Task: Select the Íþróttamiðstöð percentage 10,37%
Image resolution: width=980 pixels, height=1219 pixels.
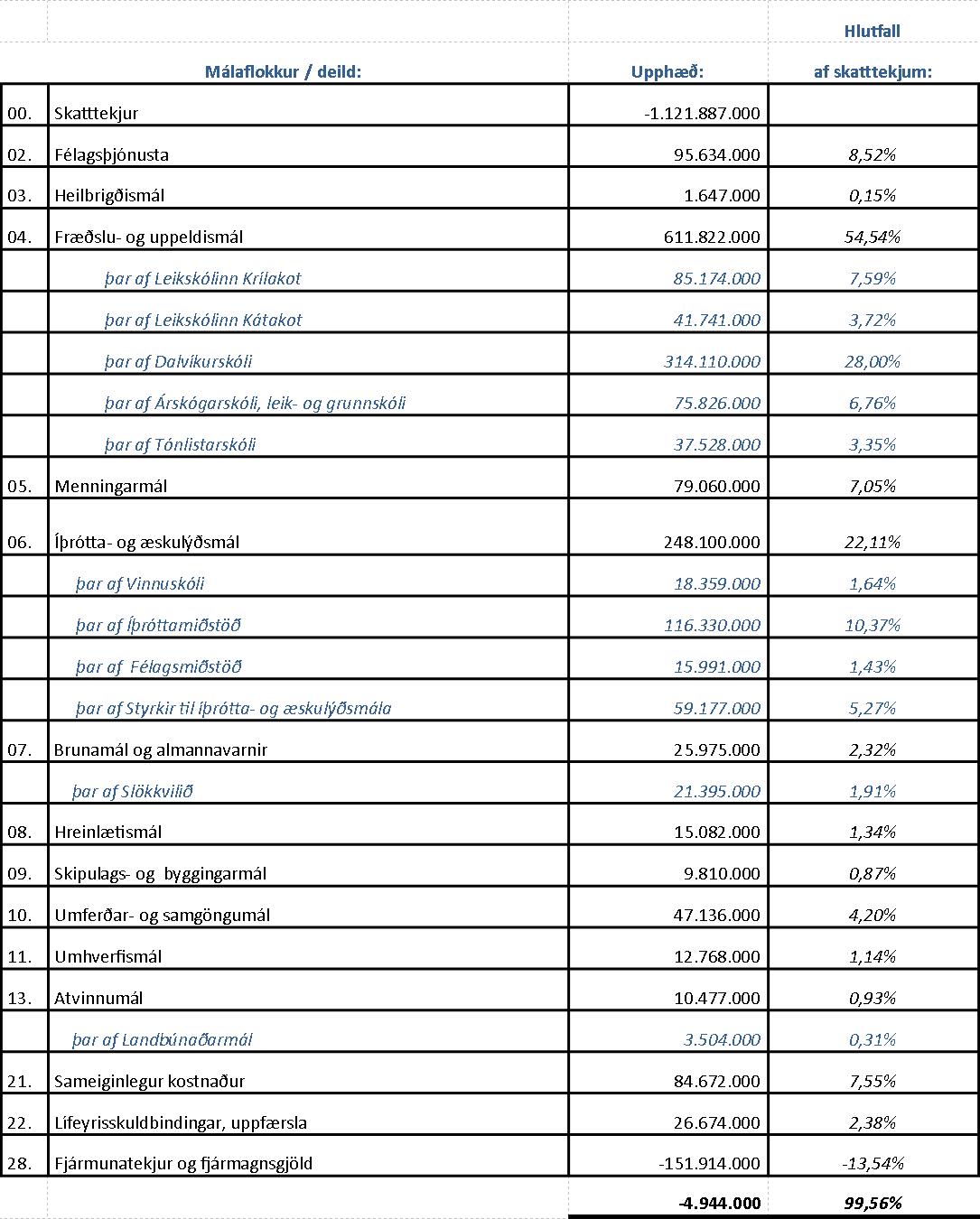Action: (x=873, y=626)
